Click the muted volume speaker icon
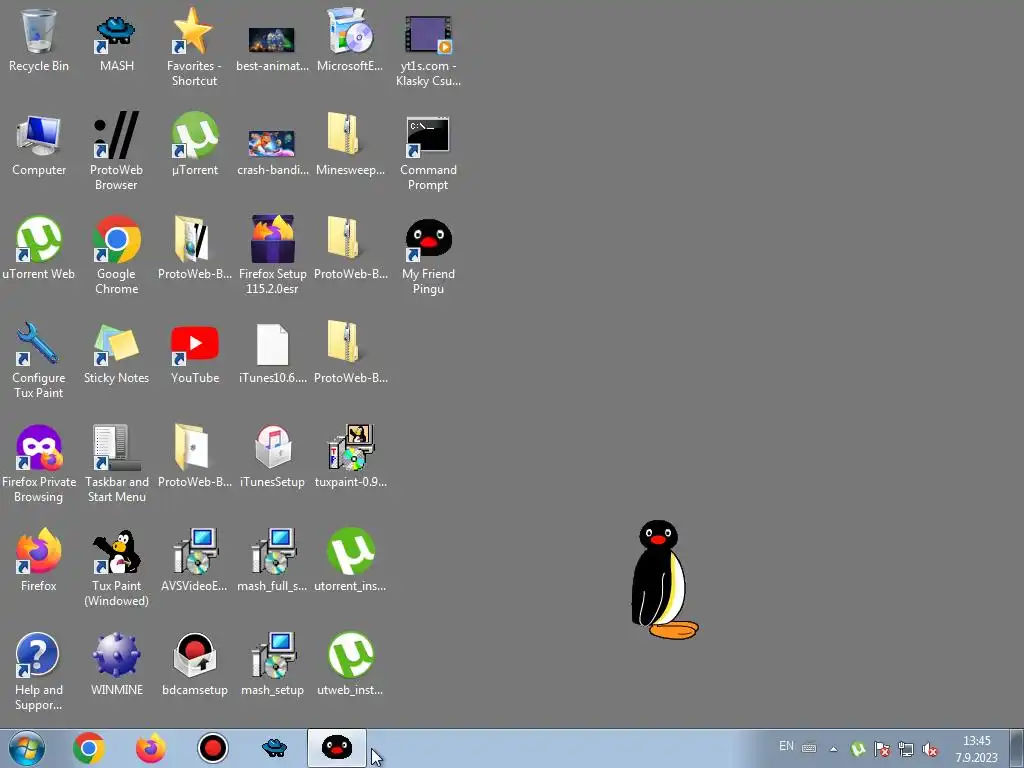Image resolution: width=1024 pixels, height=768 pixels. pyautogui.click(x=930, y=750)
